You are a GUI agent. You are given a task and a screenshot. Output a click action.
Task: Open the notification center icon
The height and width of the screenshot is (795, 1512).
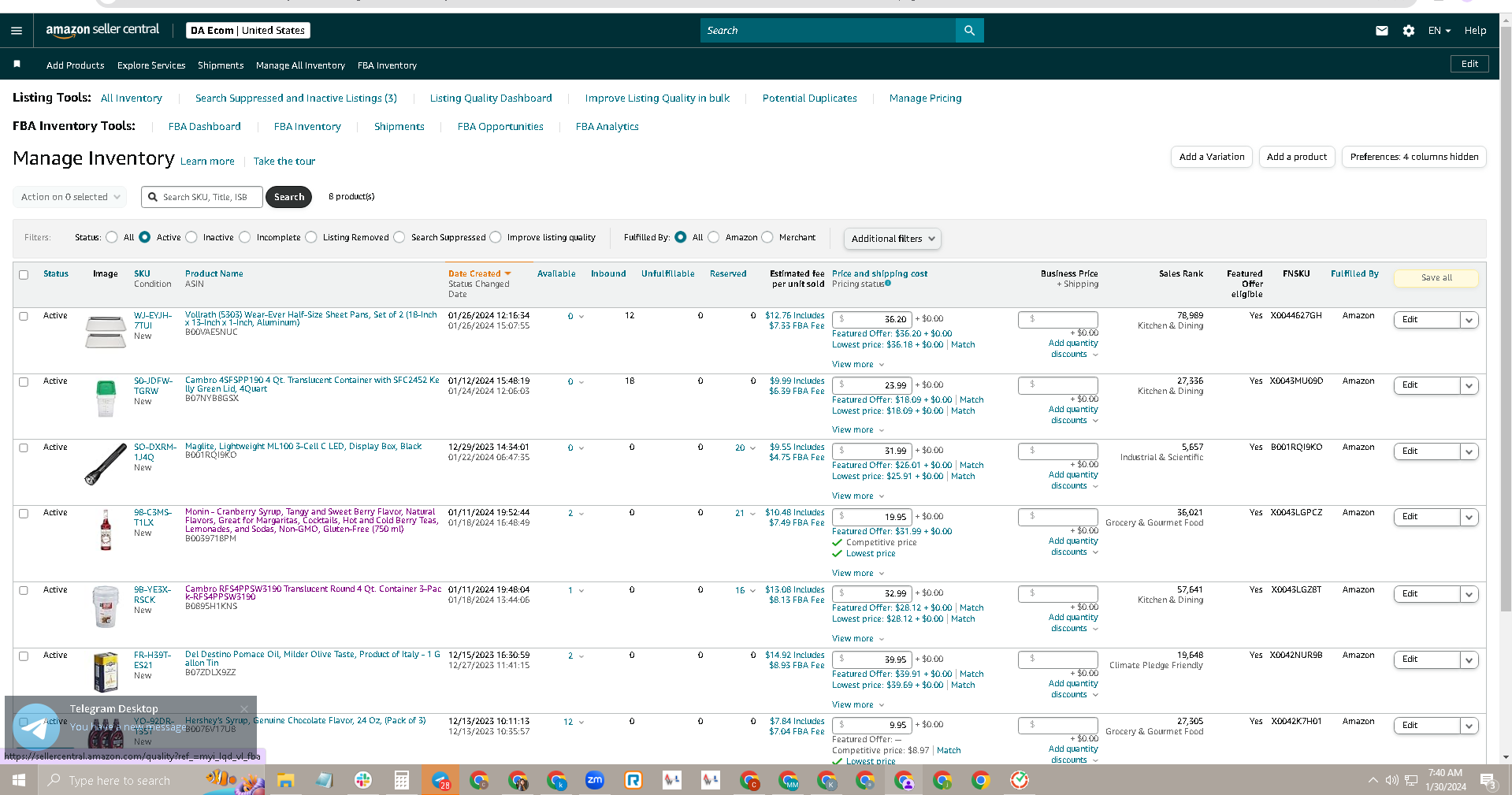tap(1488, 780)
